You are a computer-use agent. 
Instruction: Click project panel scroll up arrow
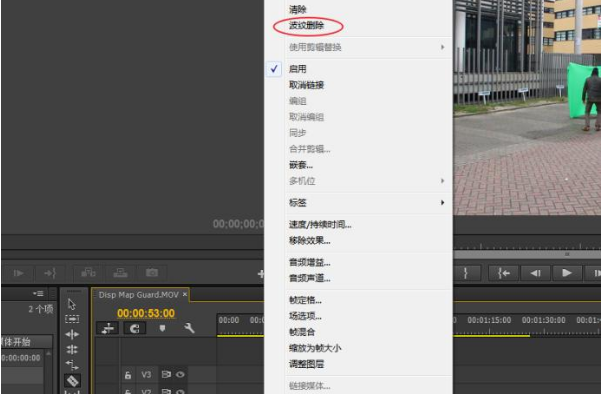(49, 353)
